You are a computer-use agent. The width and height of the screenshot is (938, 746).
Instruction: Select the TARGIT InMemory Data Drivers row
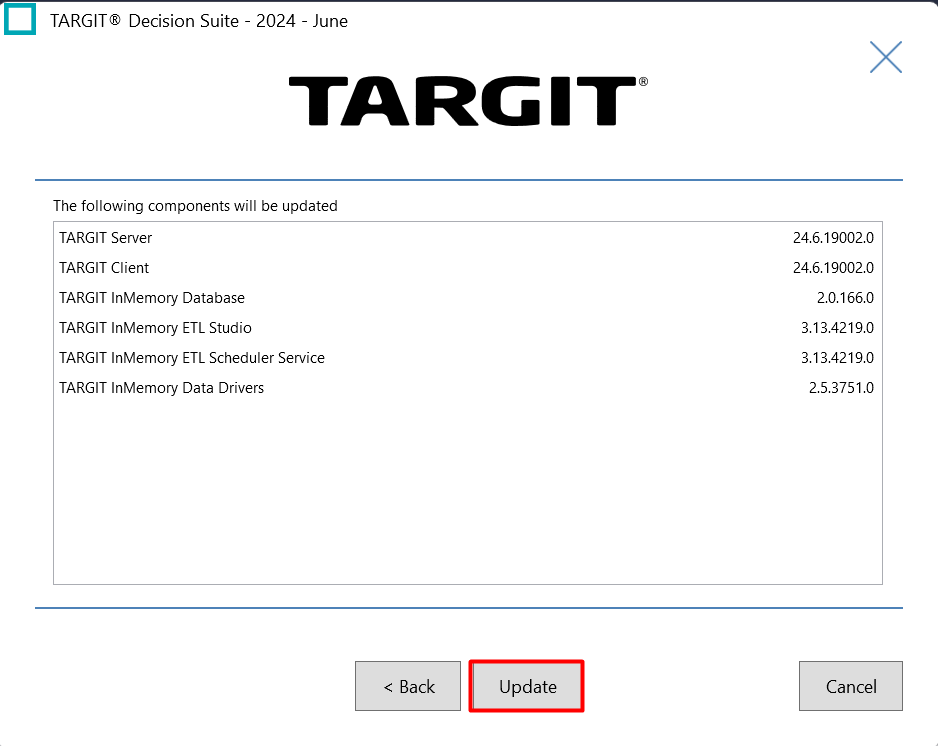coord(467,387)
